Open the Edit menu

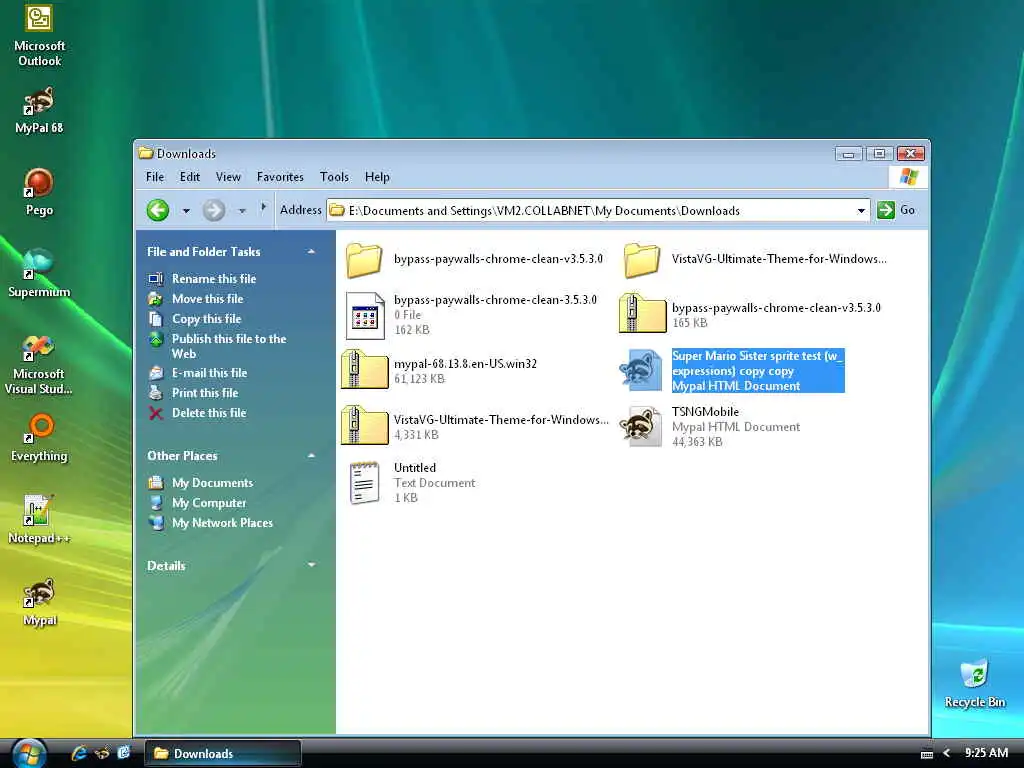[190, 177]
